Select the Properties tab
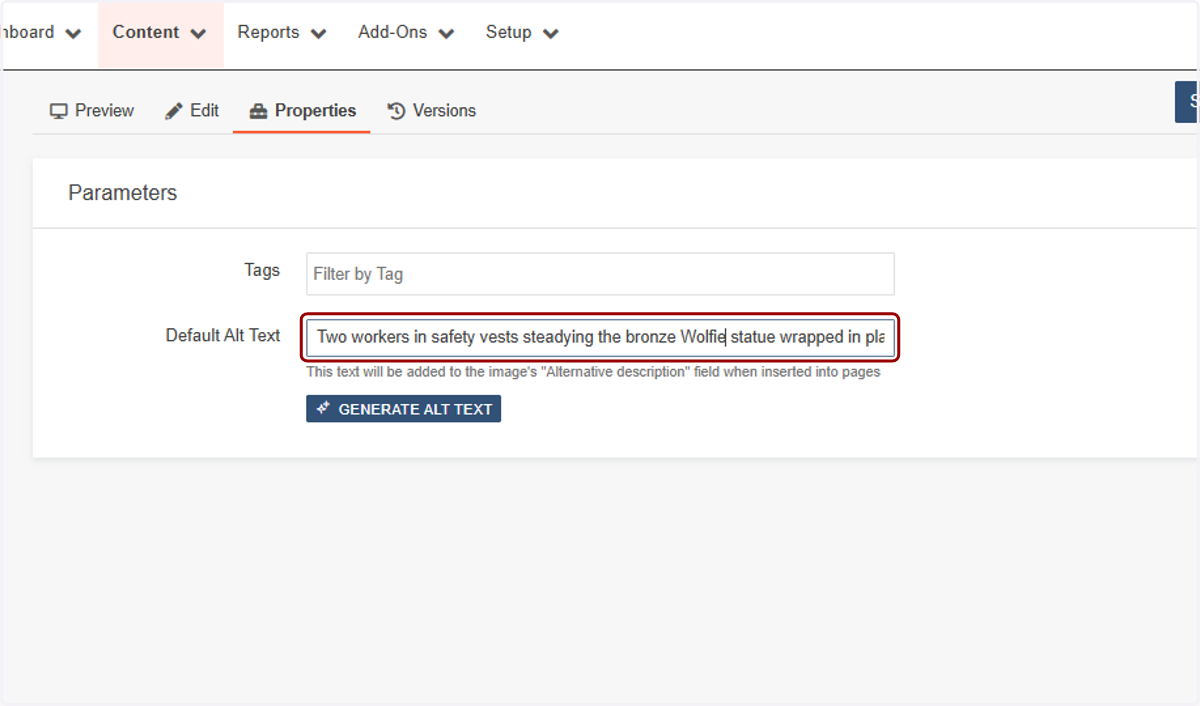Screen dimensions: 1200x706 pos(302,111)
